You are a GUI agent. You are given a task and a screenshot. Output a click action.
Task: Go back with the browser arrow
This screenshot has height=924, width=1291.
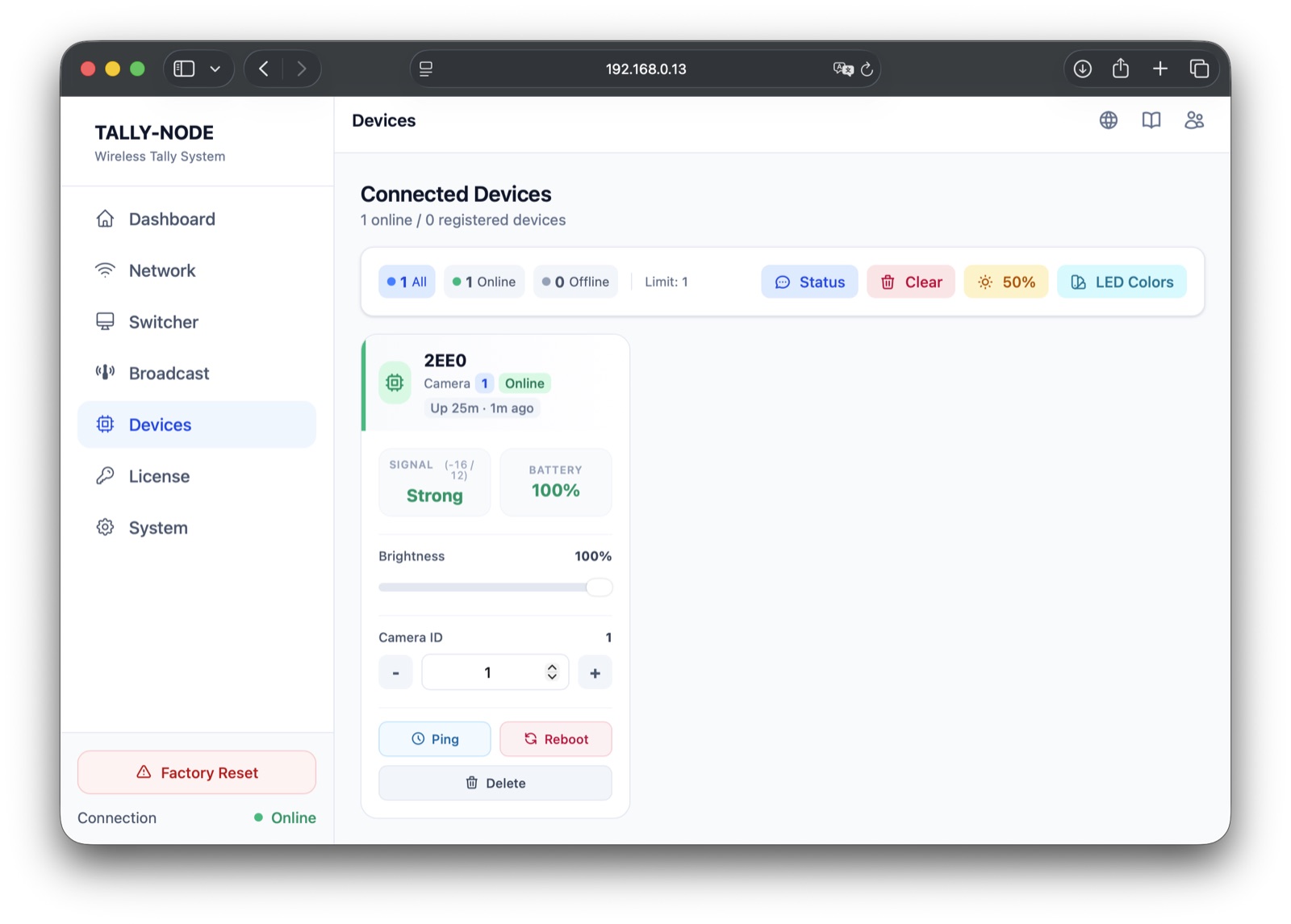(x=263, y=69)
